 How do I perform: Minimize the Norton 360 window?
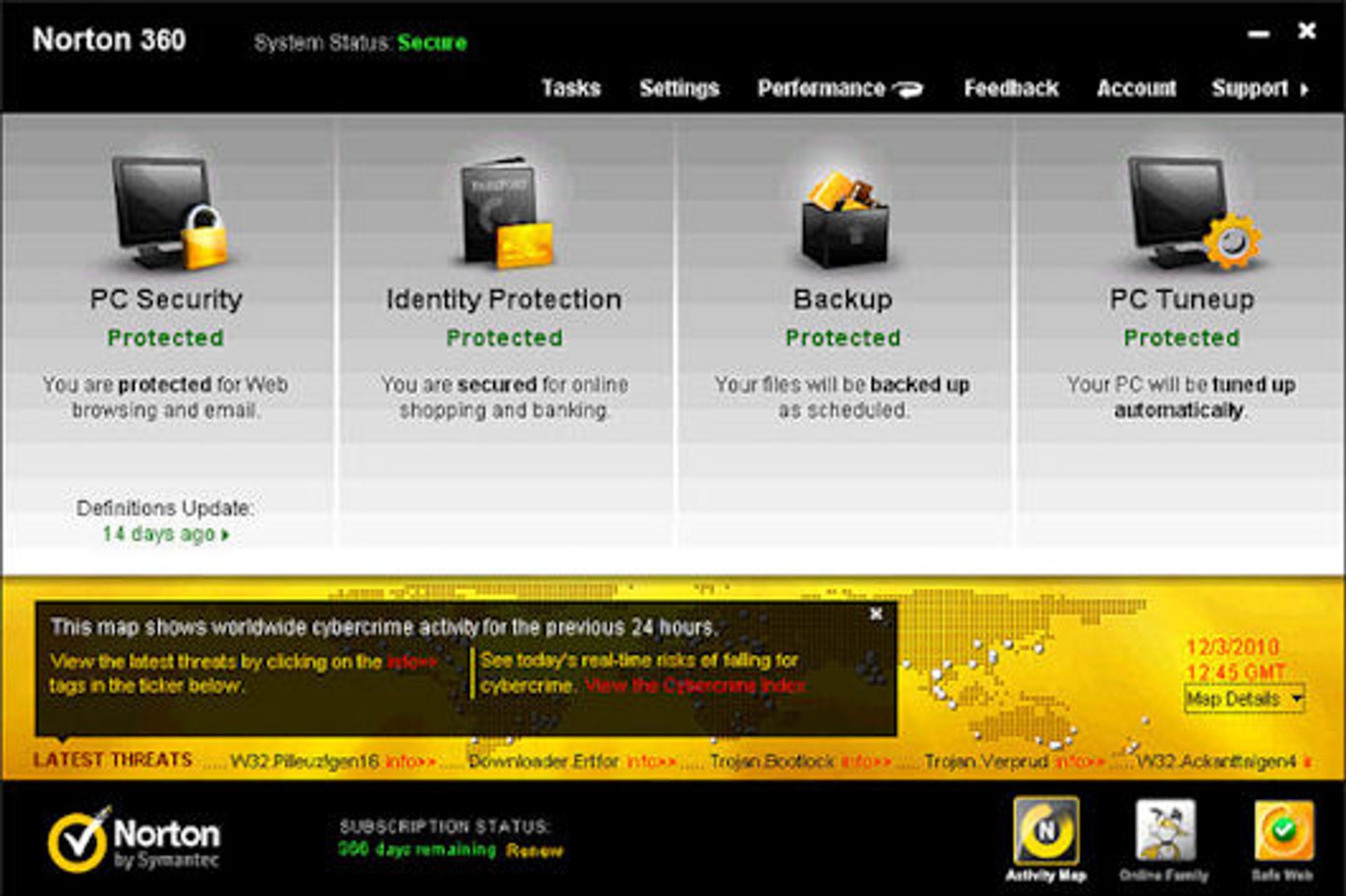pyautogui.click(x=1259, y=34)
